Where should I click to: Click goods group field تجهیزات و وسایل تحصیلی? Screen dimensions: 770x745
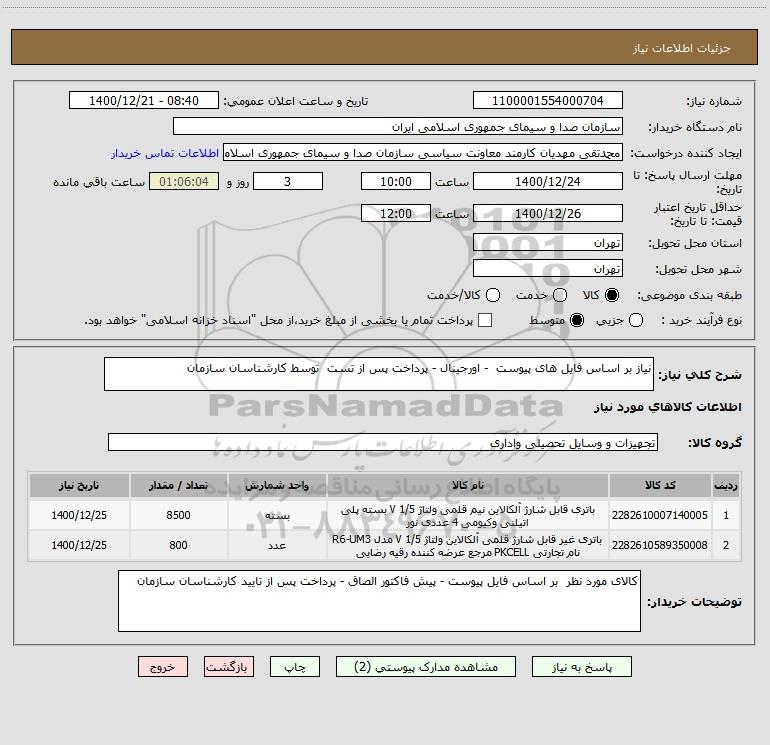point(383,442)
